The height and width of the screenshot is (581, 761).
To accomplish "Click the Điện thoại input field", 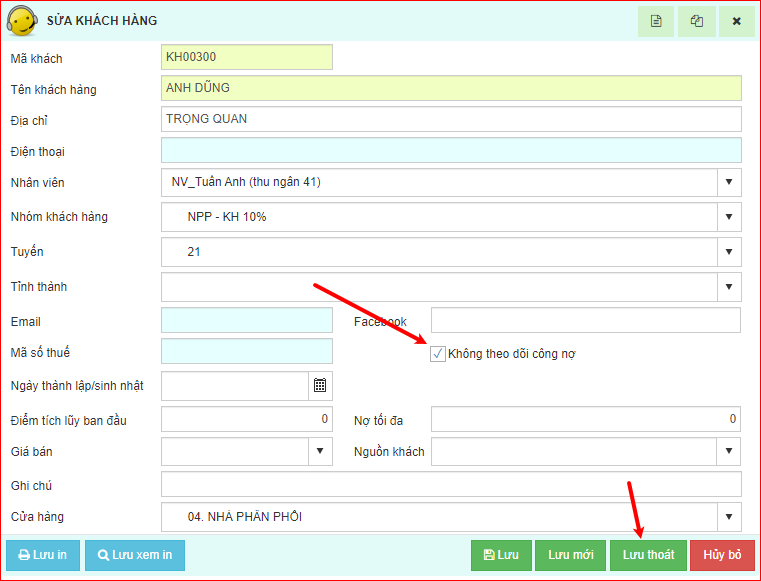I will tap(451, 151).
